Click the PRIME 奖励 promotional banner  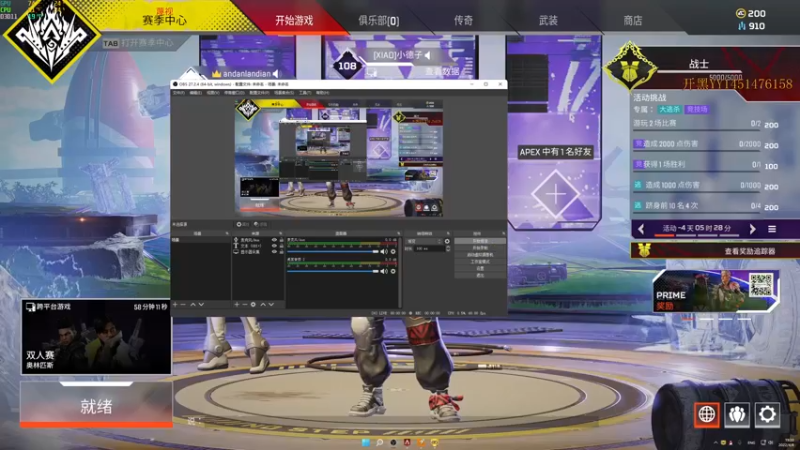(715, 291)
